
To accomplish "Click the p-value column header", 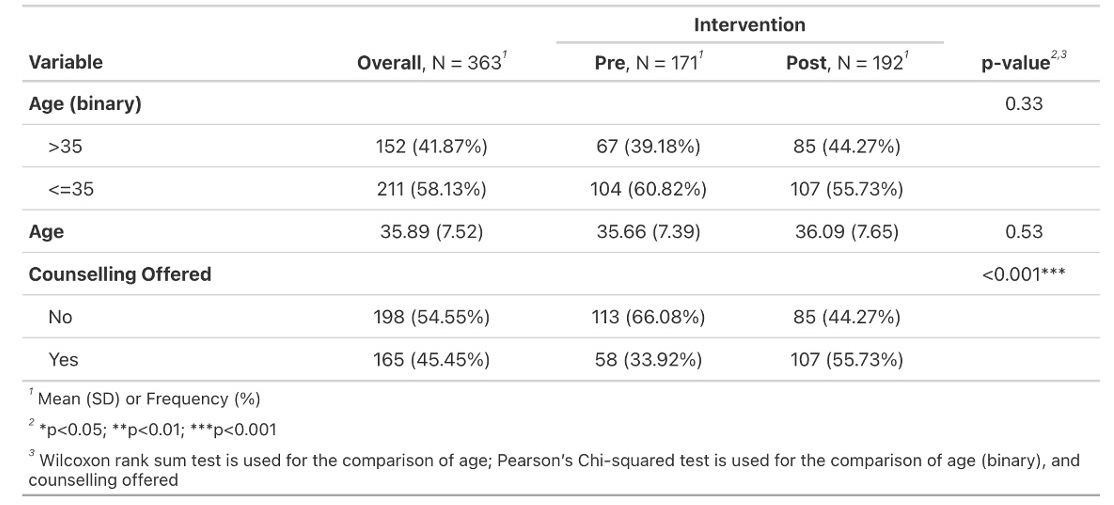I will [x=1022, y=63].
